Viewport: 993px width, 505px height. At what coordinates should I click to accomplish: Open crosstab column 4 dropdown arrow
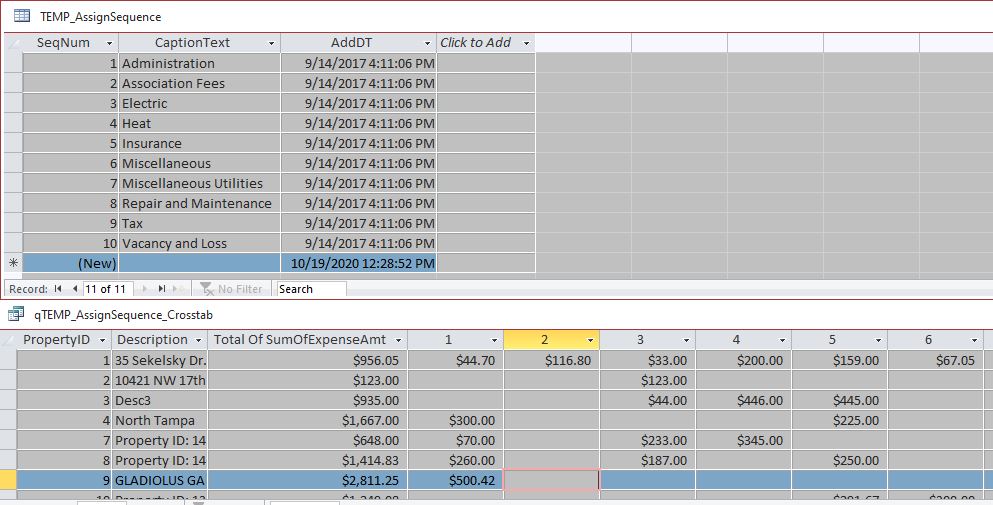point(782,340)
